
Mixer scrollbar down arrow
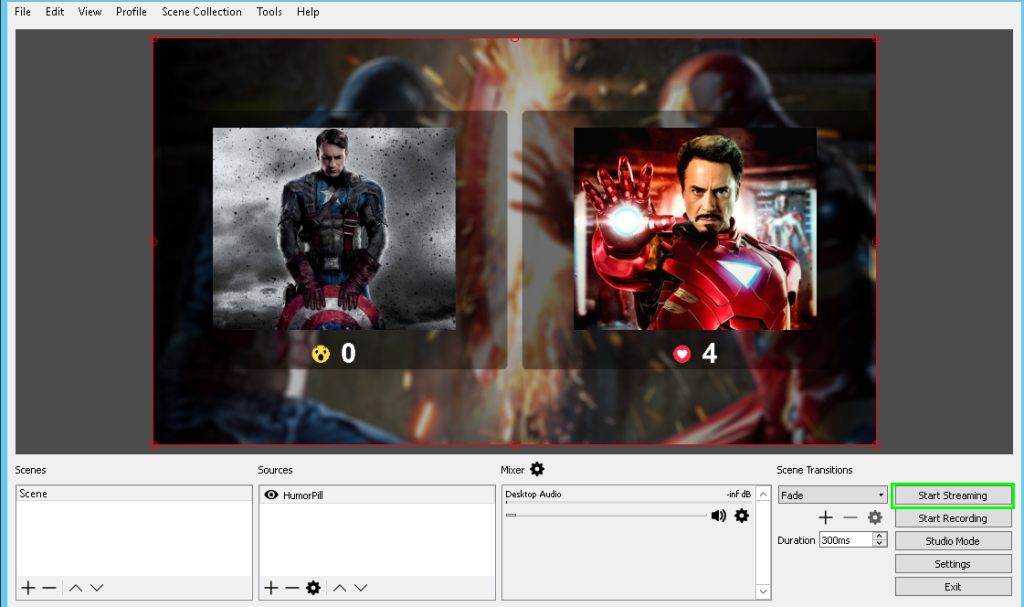pyautogui.click(x=763, y=592)
